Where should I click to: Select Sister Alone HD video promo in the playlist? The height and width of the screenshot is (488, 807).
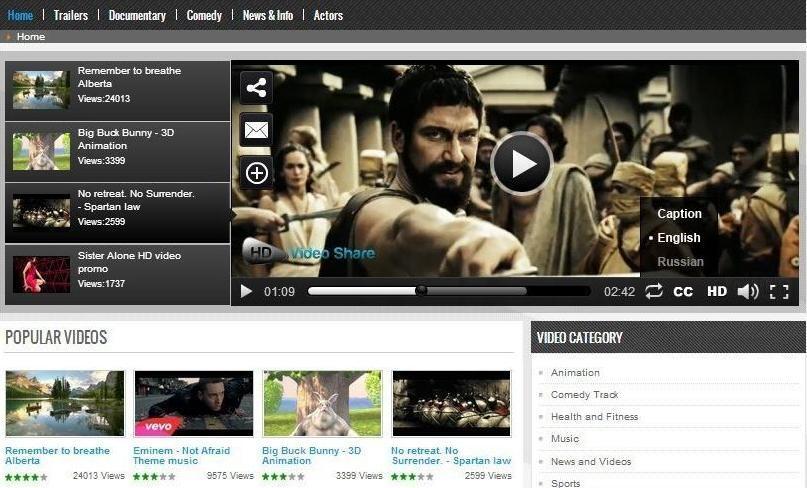117,275
